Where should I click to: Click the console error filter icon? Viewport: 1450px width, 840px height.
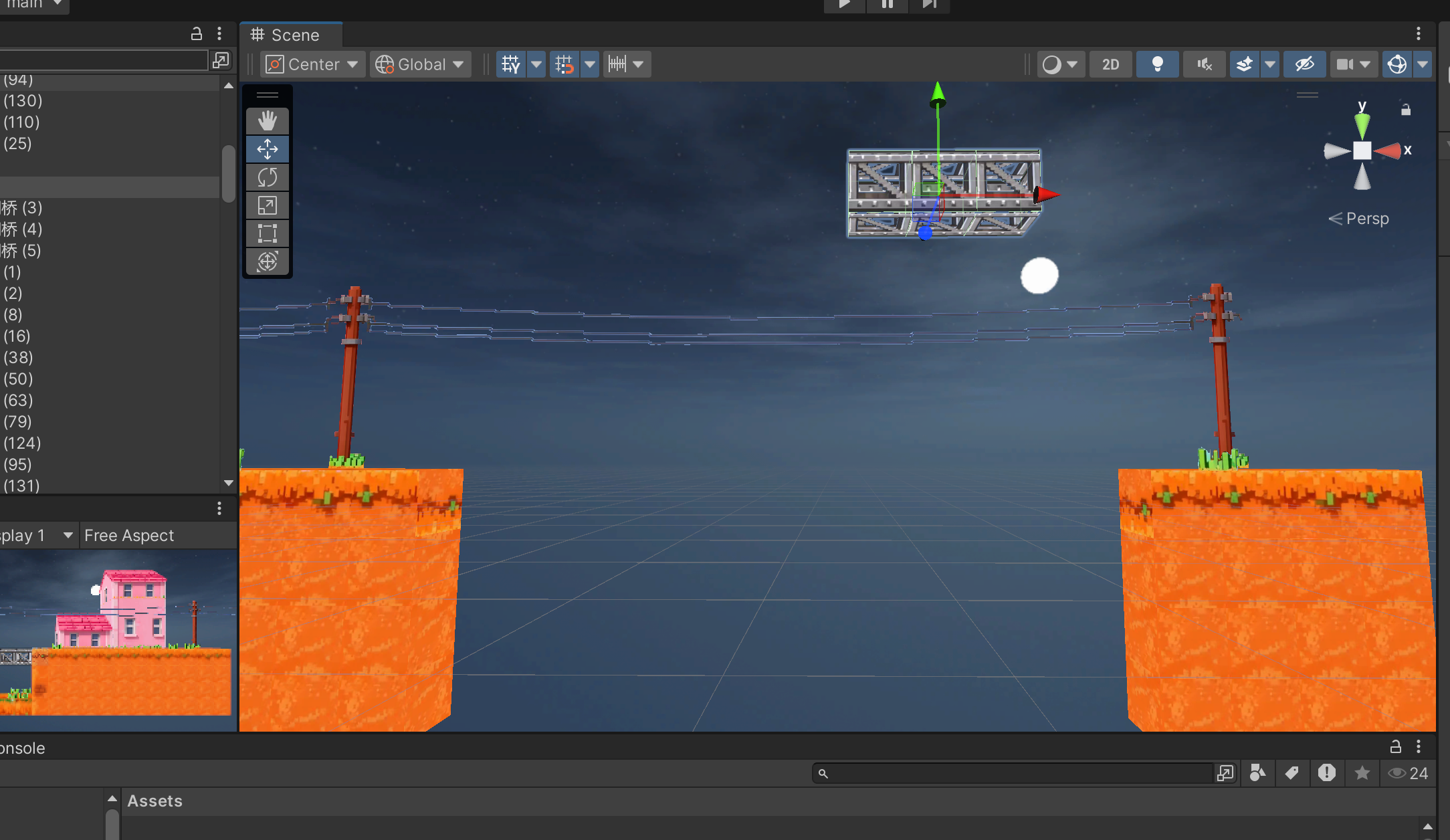pyautogui.click(x=1326, y=773)
